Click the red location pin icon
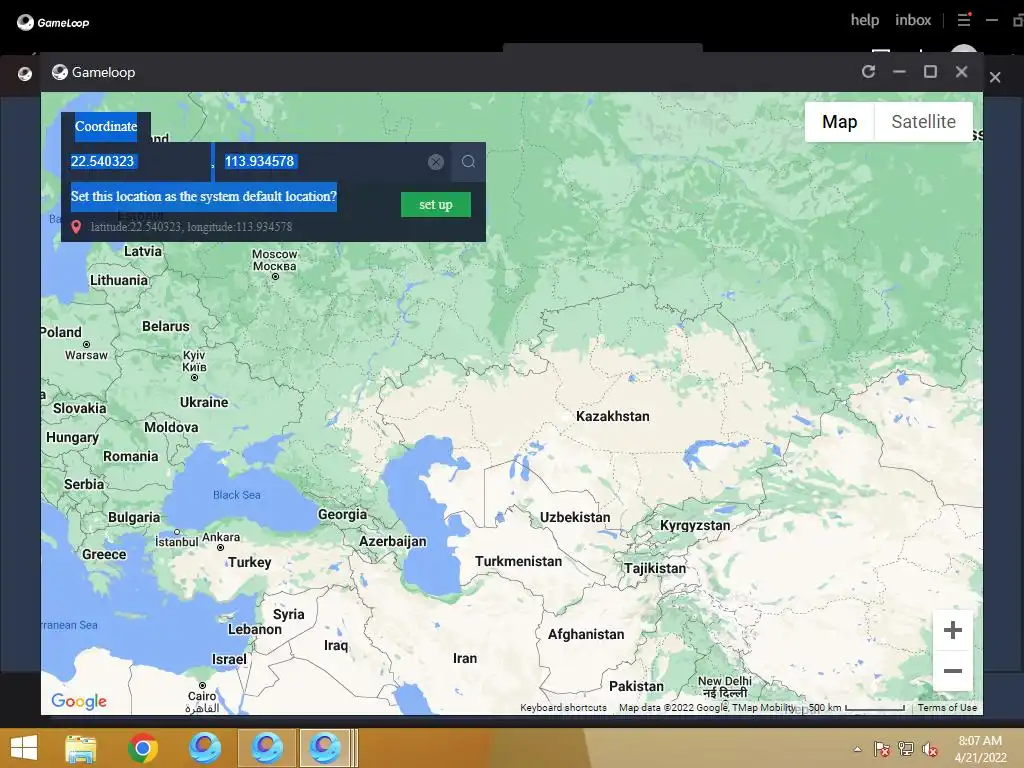This screenshot has height=768, width=1024. (76, 227)
